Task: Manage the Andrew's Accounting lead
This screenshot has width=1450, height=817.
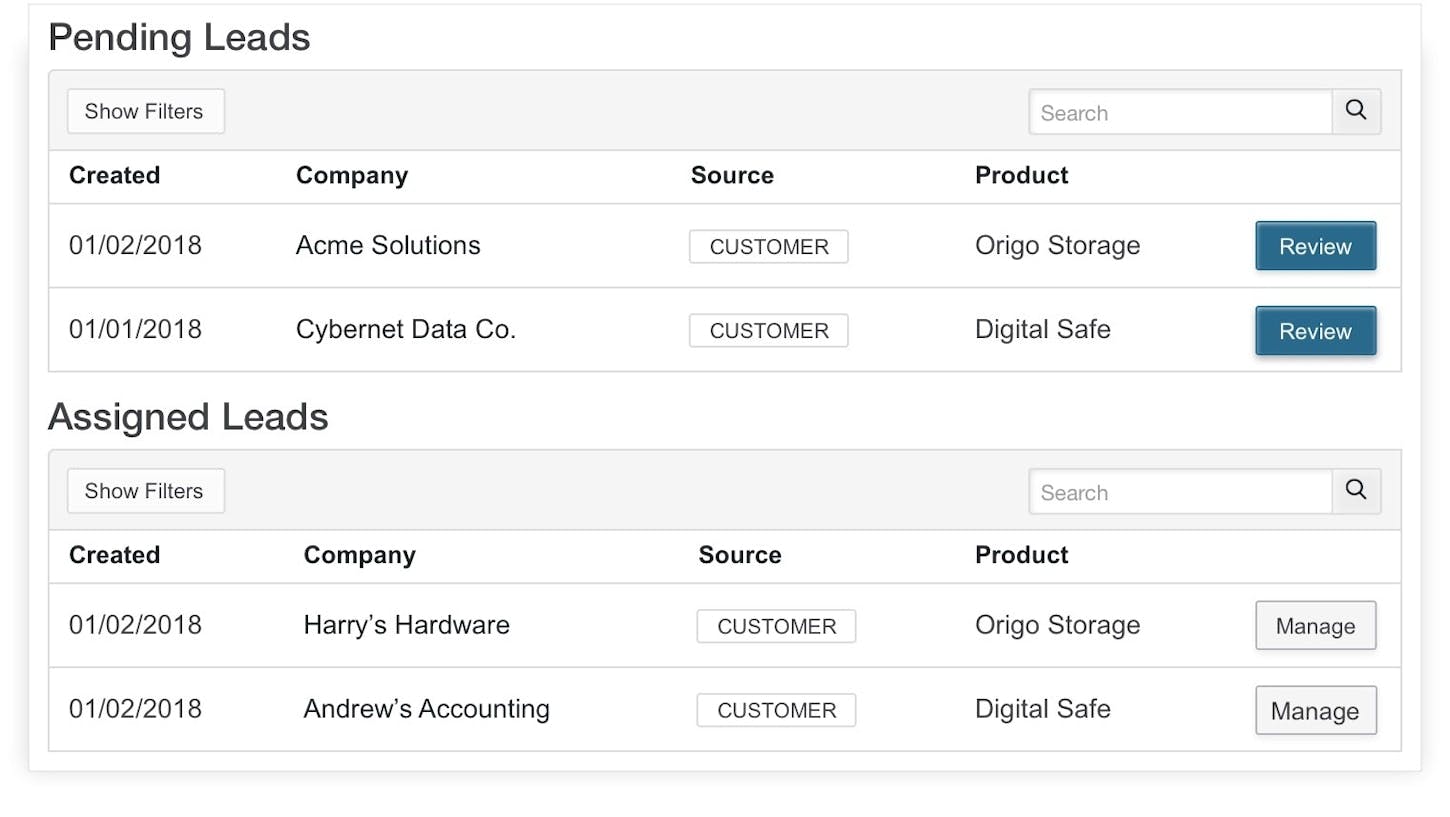Action: click(x=1315, y=711)
